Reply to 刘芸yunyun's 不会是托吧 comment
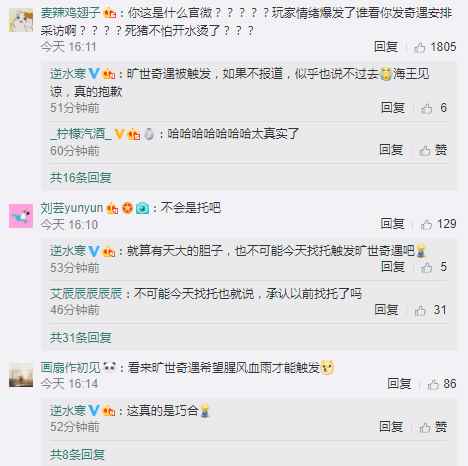 (392, 224)
